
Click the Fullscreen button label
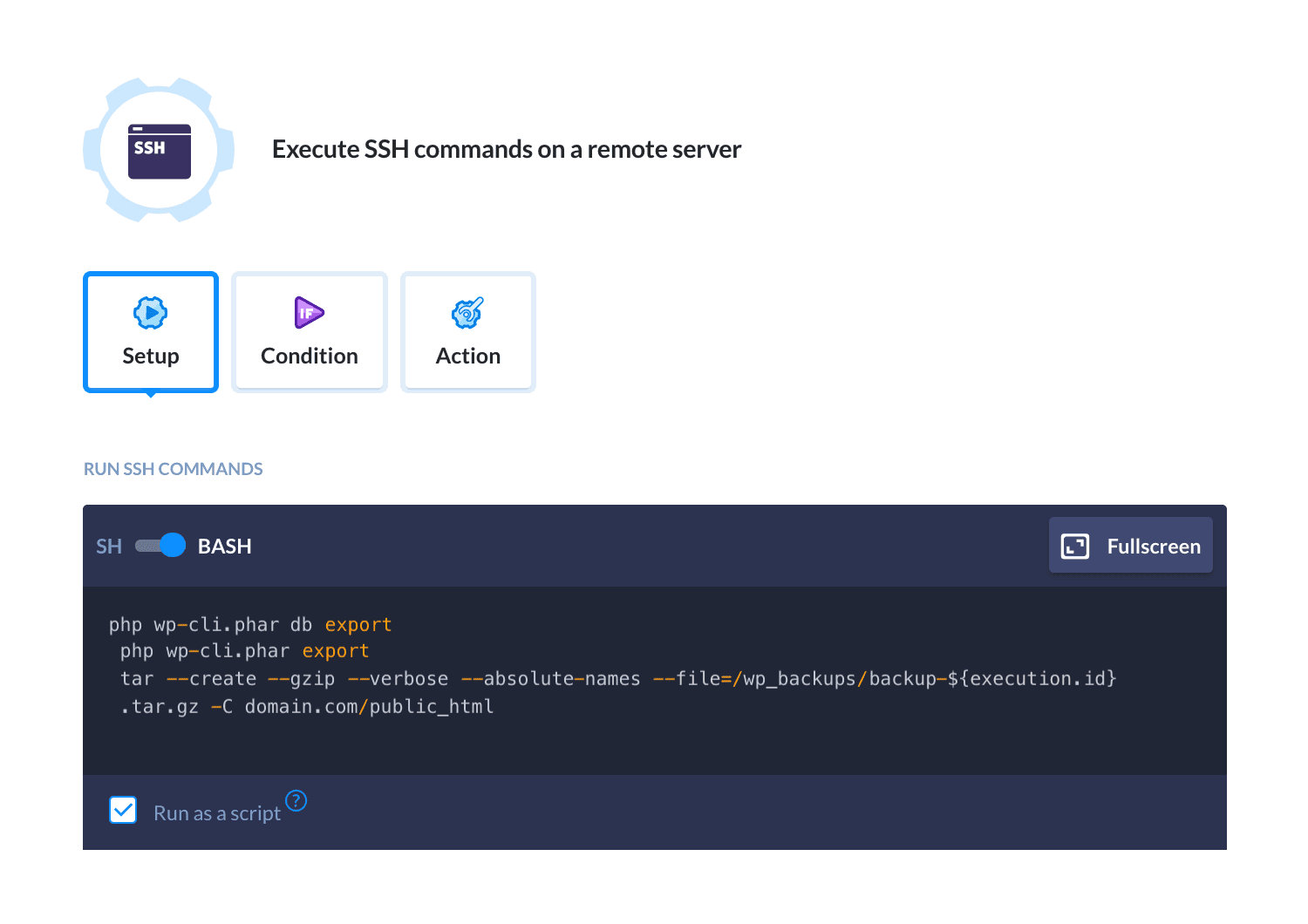coord(1153,547)
